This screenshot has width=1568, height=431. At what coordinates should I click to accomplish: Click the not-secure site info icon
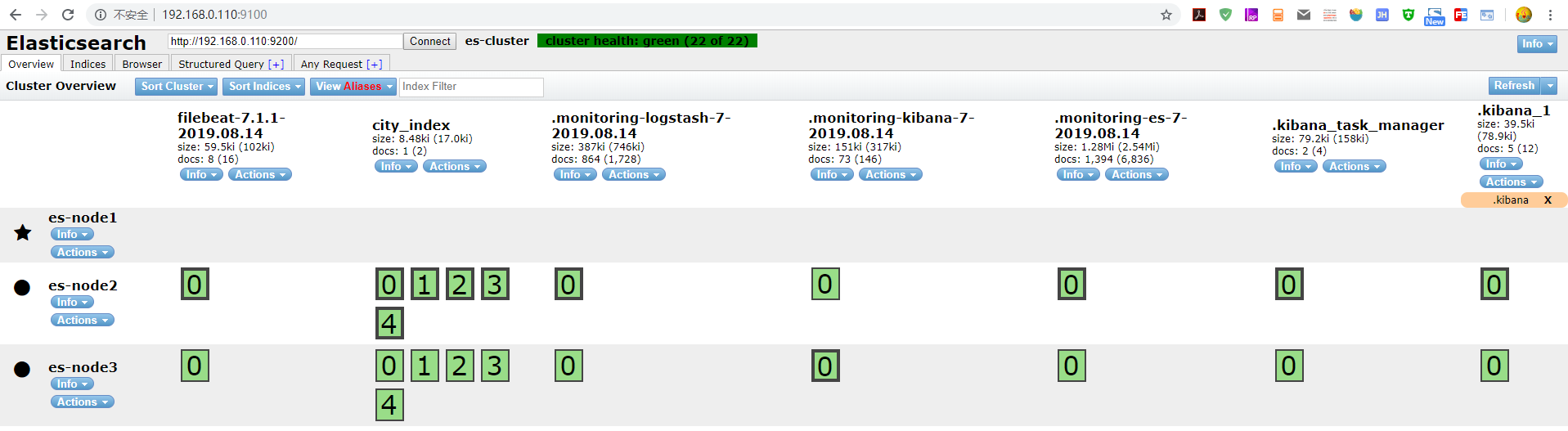[101, 15]
